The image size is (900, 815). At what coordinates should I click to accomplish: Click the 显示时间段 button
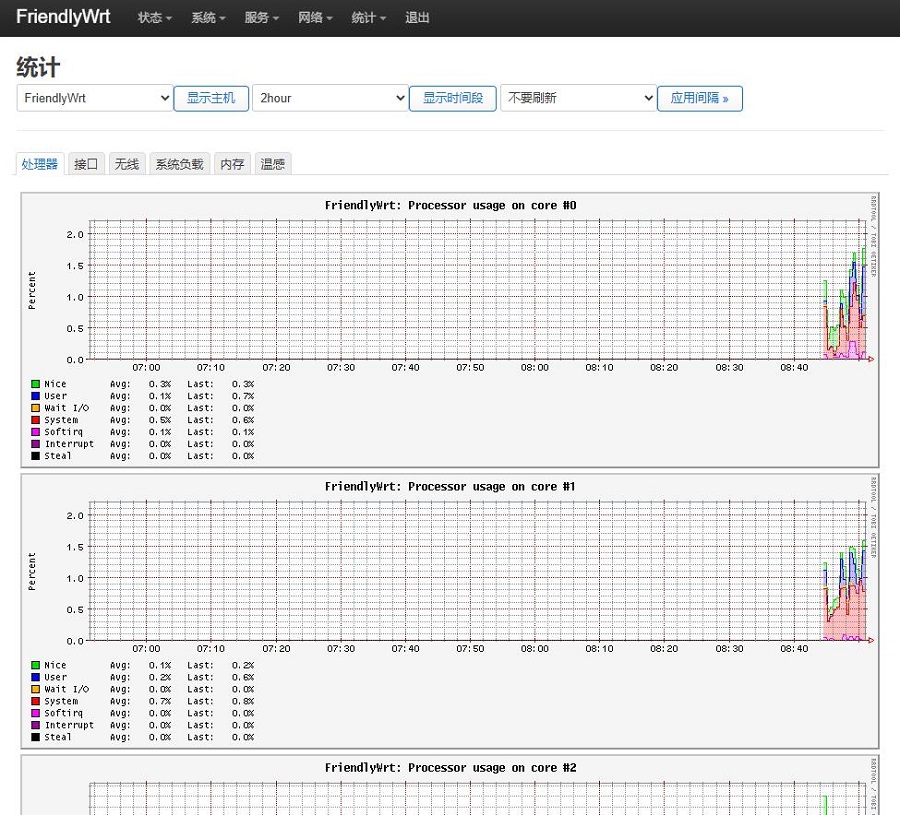453,98
